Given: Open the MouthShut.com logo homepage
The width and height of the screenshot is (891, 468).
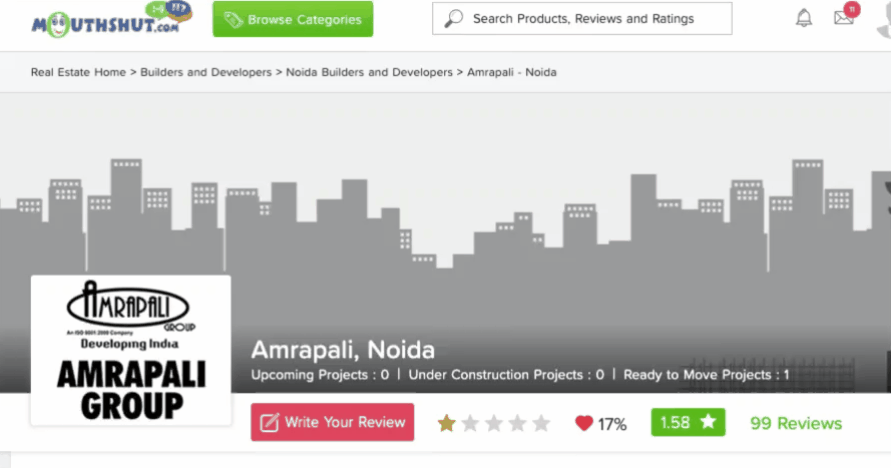Looking at the screenshot, I should click(x=111, y=20).
